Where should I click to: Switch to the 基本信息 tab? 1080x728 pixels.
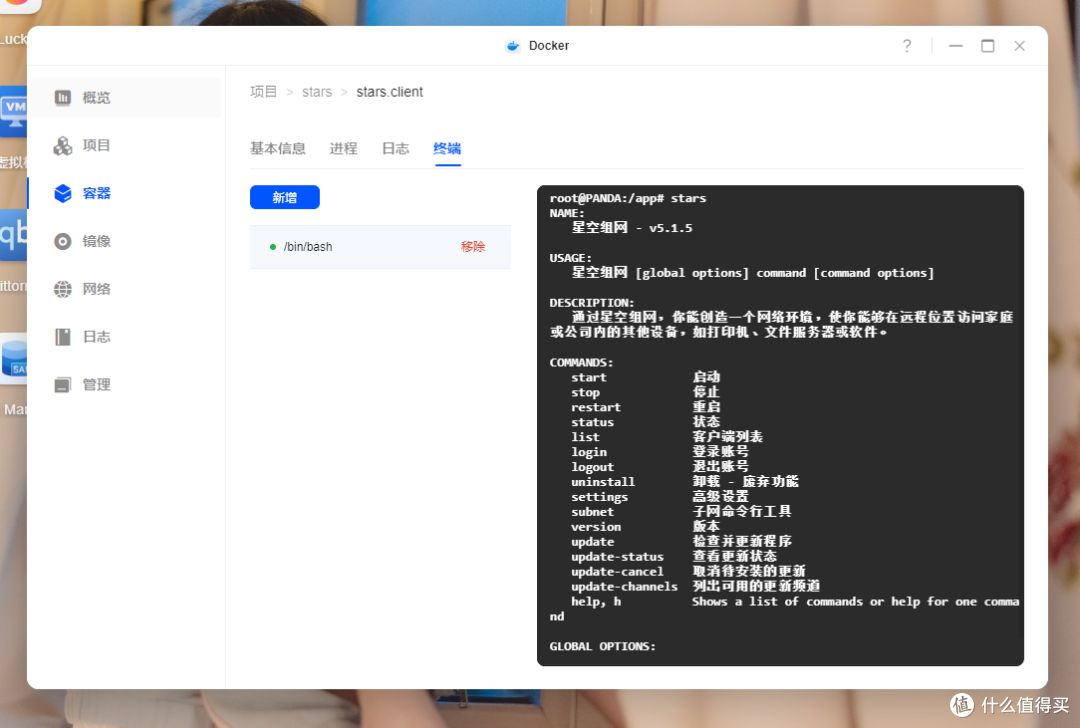(x=278, y=149)
